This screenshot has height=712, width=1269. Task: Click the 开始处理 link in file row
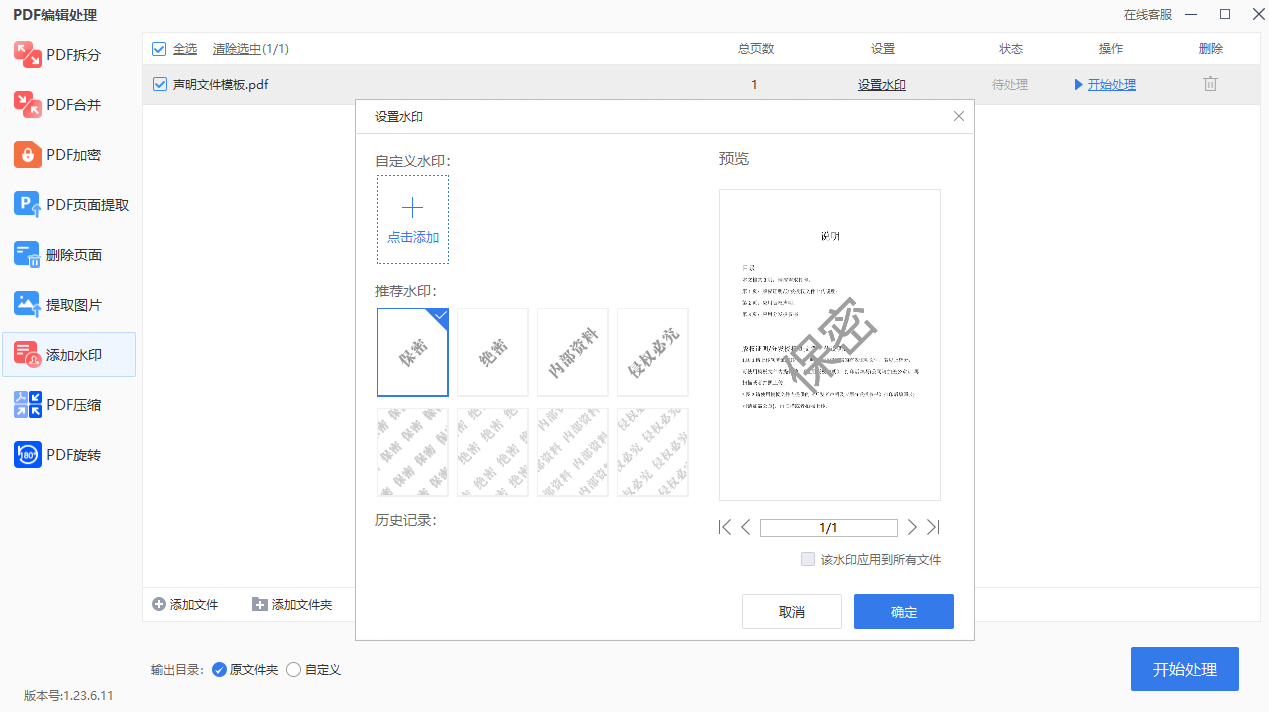click(1112, 85)
